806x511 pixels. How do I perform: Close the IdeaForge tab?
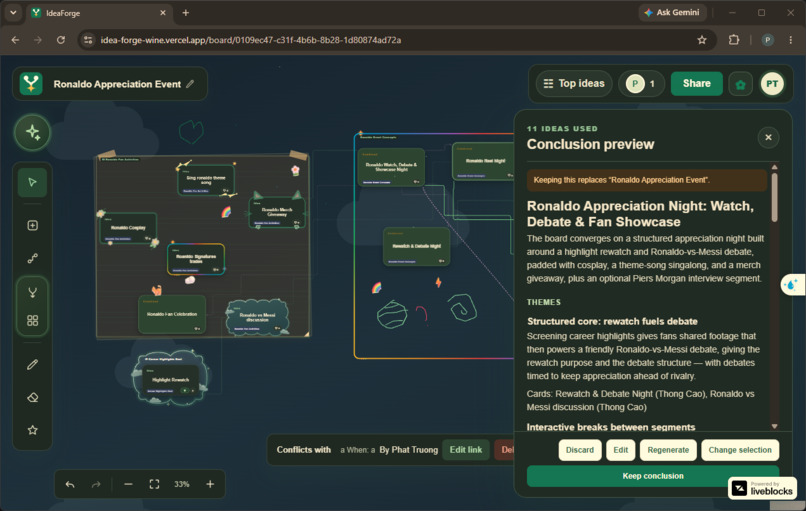(162, 13)
